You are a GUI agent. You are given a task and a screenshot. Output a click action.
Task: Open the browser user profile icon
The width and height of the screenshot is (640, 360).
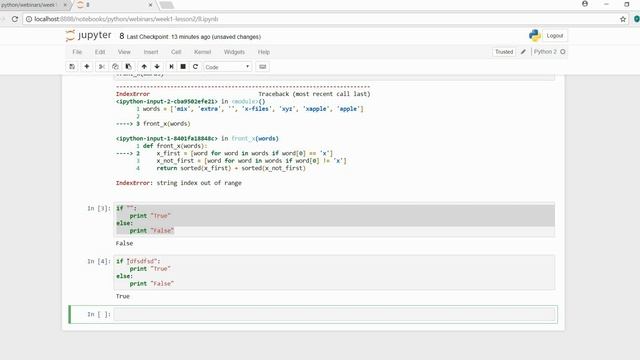(x=585, y=4)
